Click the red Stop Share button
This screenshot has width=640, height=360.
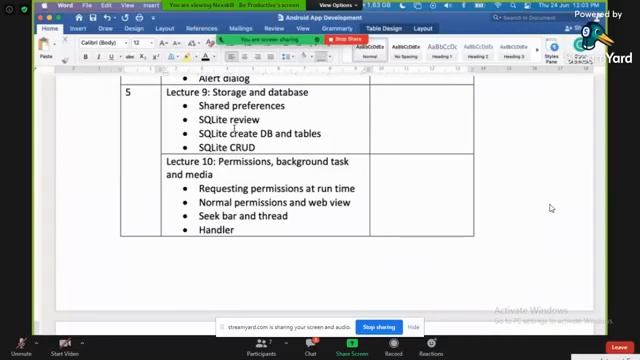346,39
